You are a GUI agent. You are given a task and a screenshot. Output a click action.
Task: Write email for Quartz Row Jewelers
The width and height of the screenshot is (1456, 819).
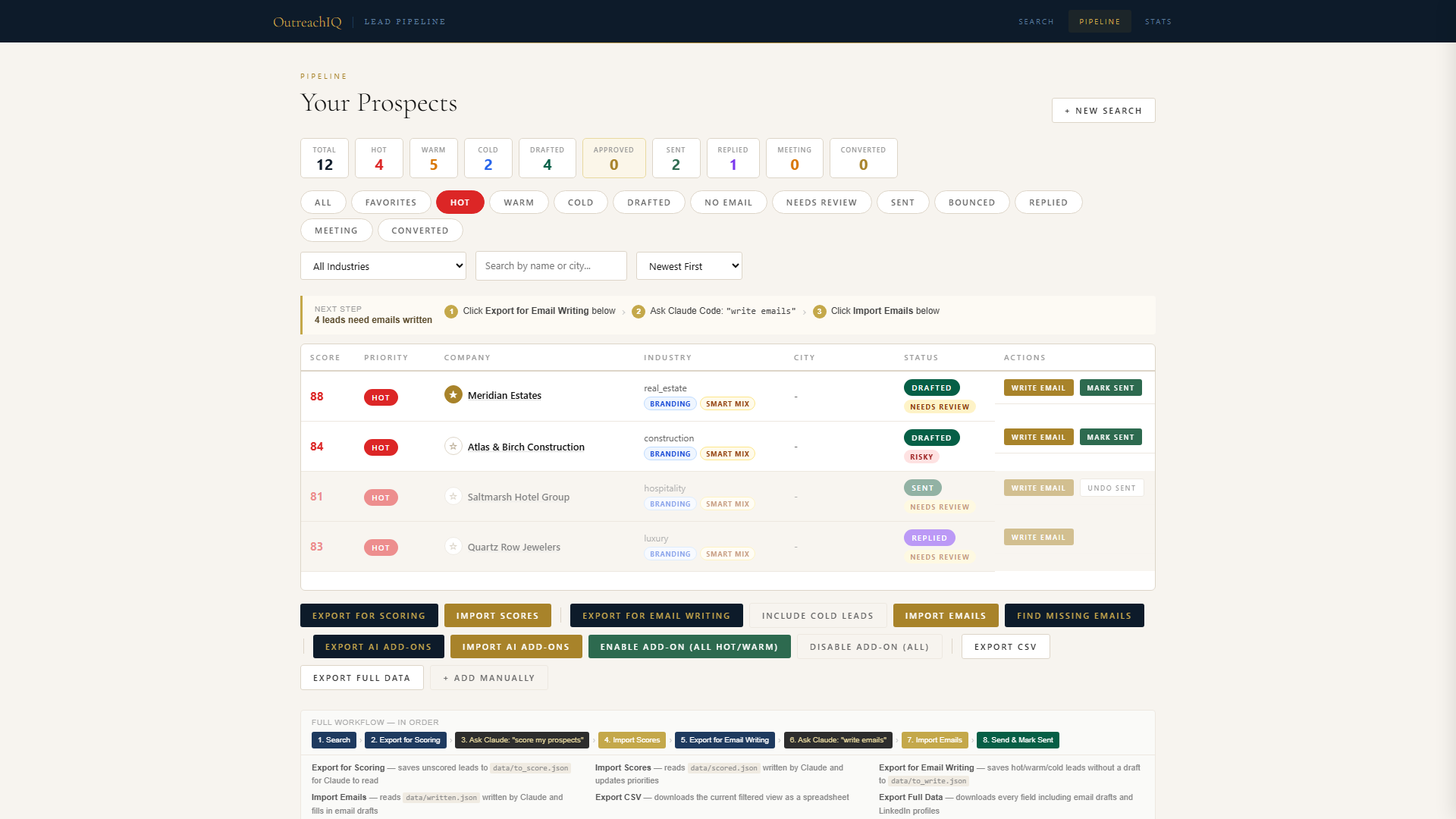(1038, 538)
